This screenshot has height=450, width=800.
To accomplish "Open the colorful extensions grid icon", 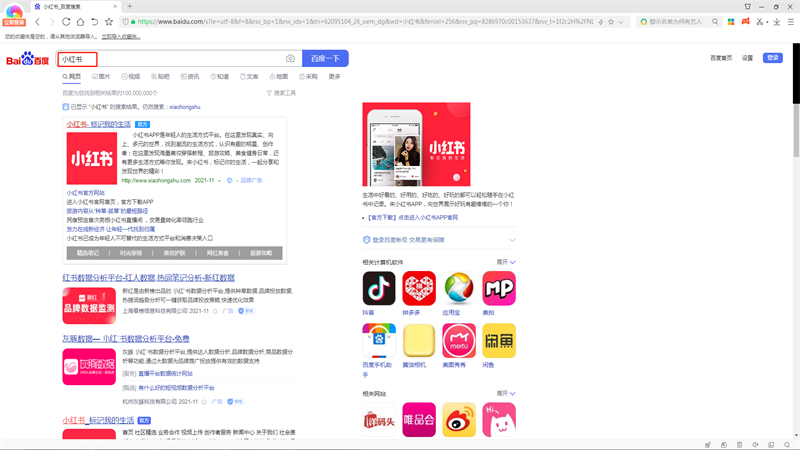I will 731,22.
